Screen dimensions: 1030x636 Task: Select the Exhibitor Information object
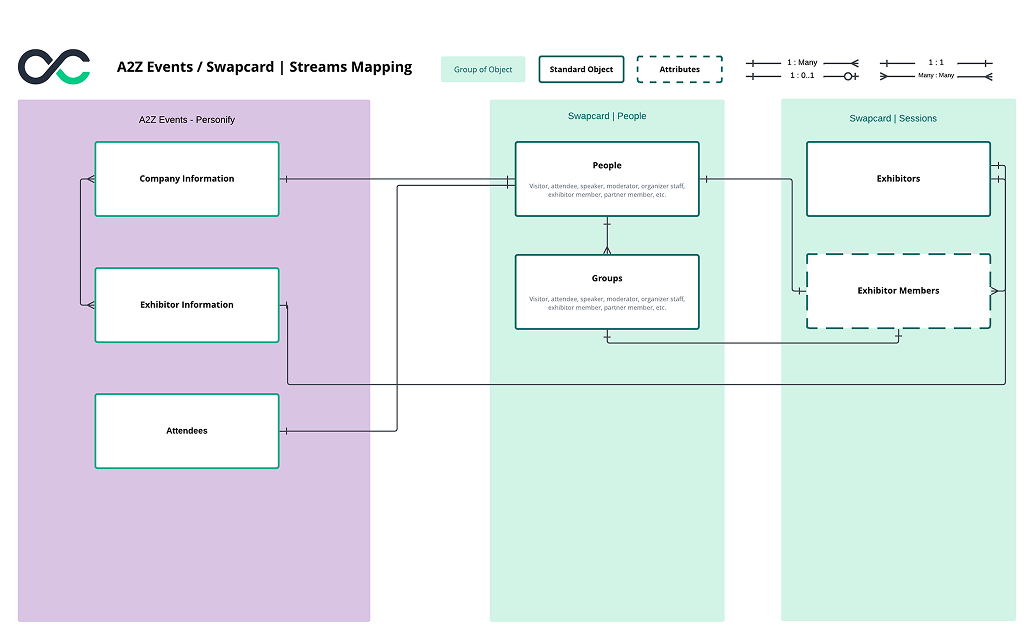(187, 305)
